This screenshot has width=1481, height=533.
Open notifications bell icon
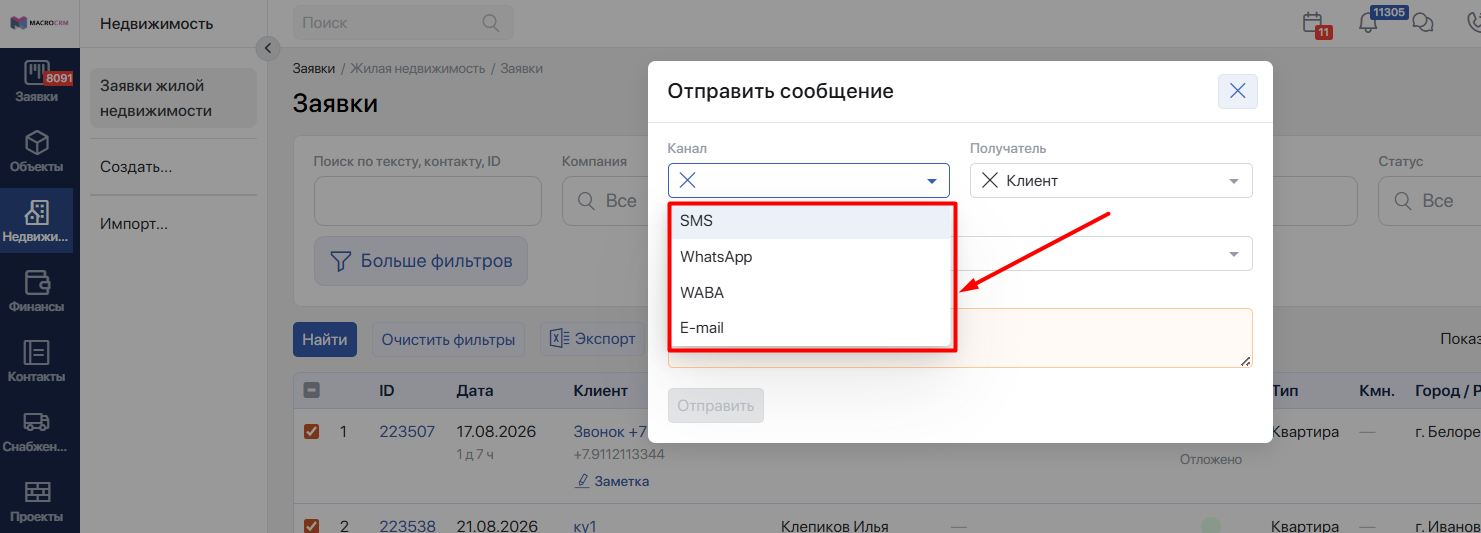[1368, 22]
